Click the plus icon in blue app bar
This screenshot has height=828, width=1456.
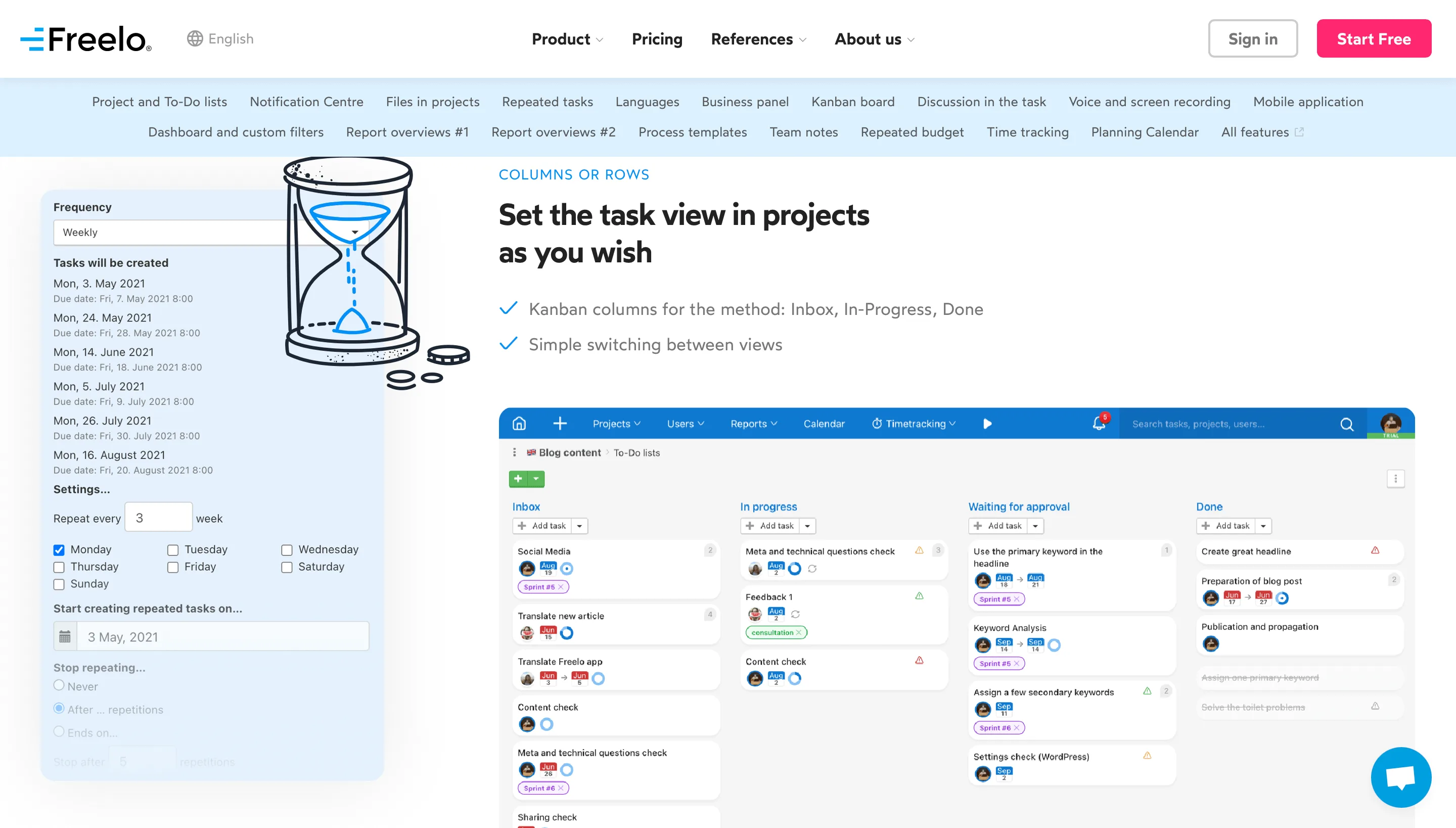[x=560, y=424]
